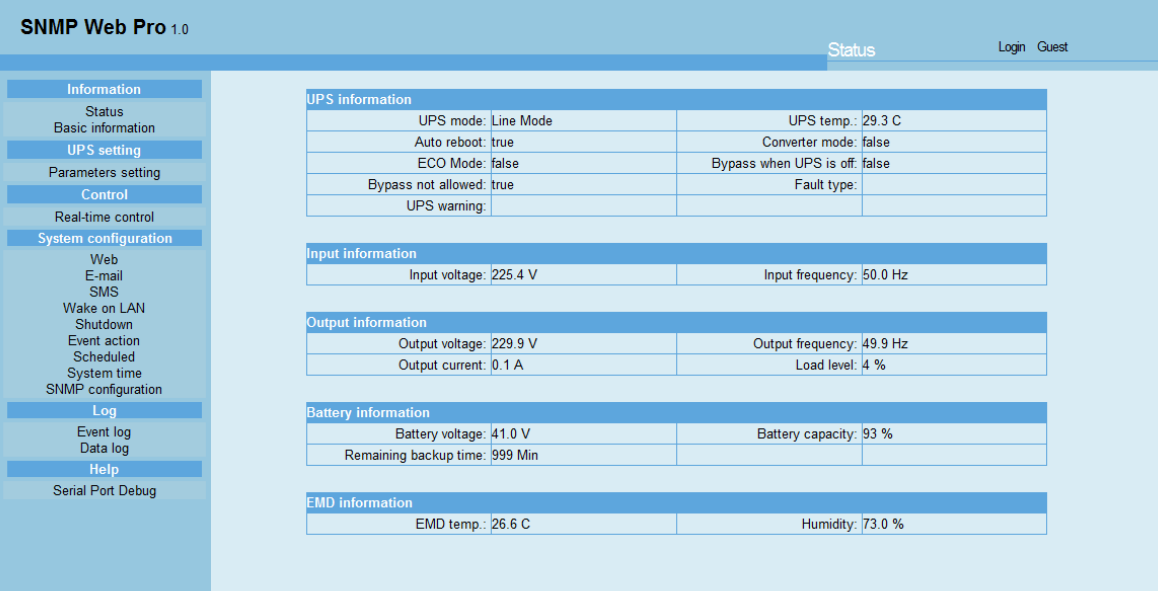Open Basic information page
1158x591 pixels.
pyautogui.click(x=104, y=128)
